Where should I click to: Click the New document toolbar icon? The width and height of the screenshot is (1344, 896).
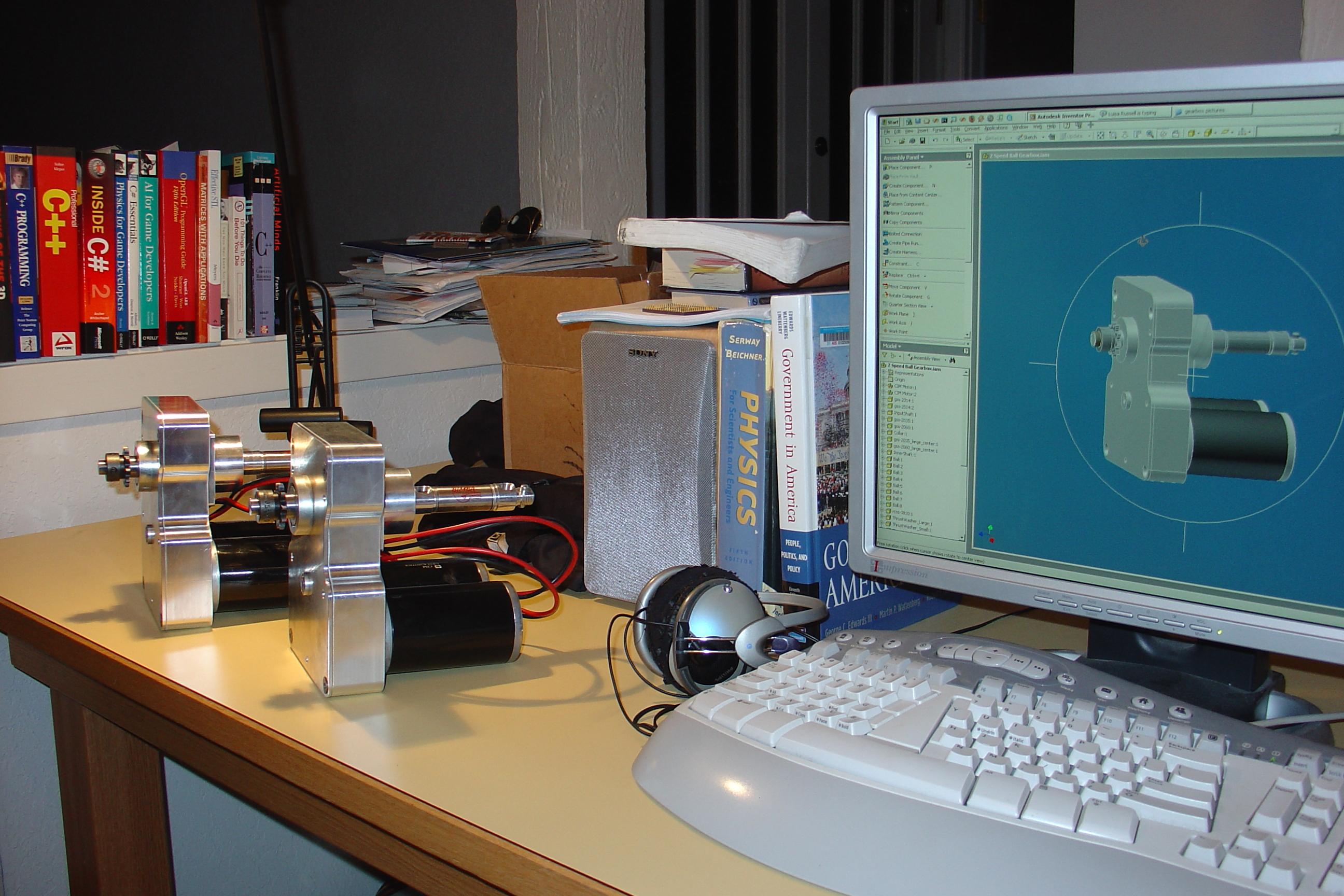[x=887, y=141]
